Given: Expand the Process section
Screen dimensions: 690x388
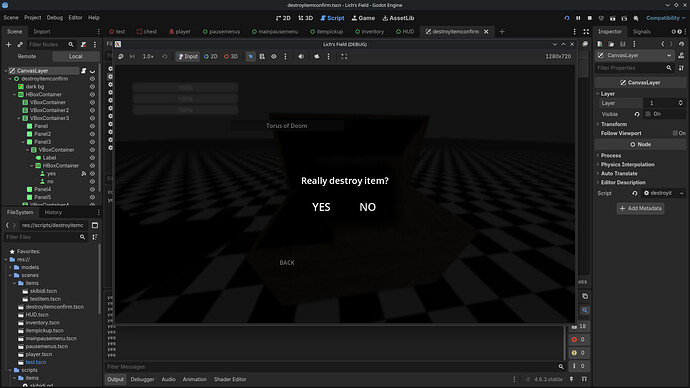Looking at the screenshot, I should (x=611, y=155).
